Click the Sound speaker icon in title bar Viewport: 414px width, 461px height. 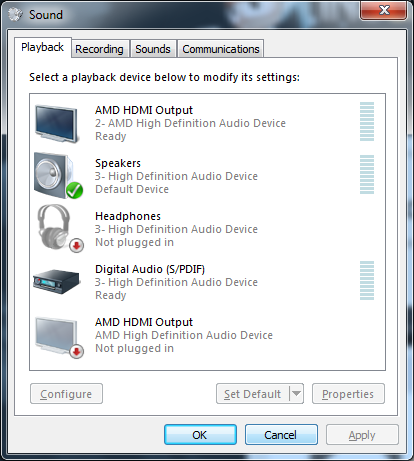[15, 14]
